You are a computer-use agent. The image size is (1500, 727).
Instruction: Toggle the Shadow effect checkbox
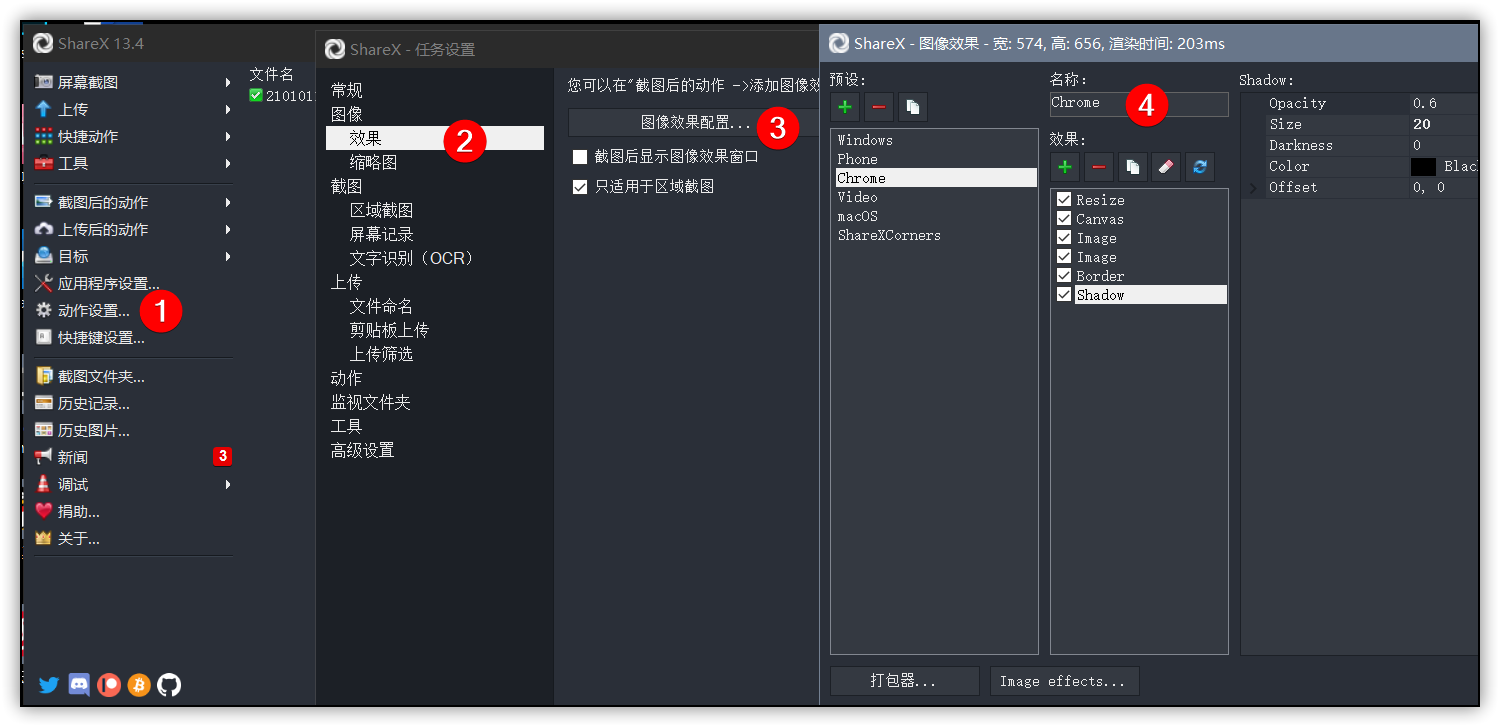coord(1064,294)
